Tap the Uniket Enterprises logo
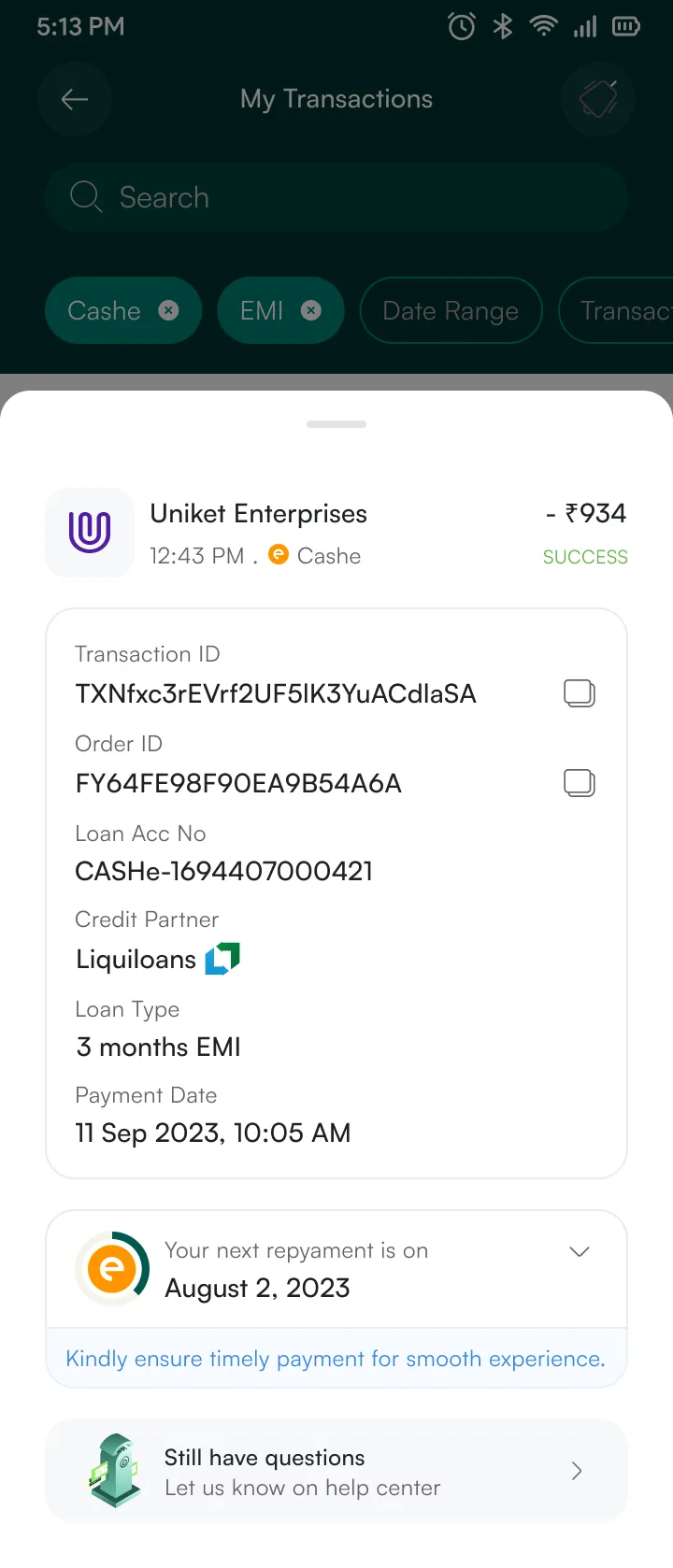673x1568 pixels. tap(90, 533)
